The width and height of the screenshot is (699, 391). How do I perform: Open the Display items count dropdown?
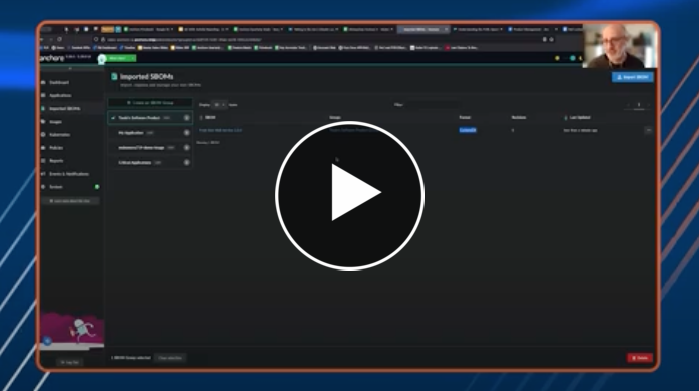pos(219,105)
